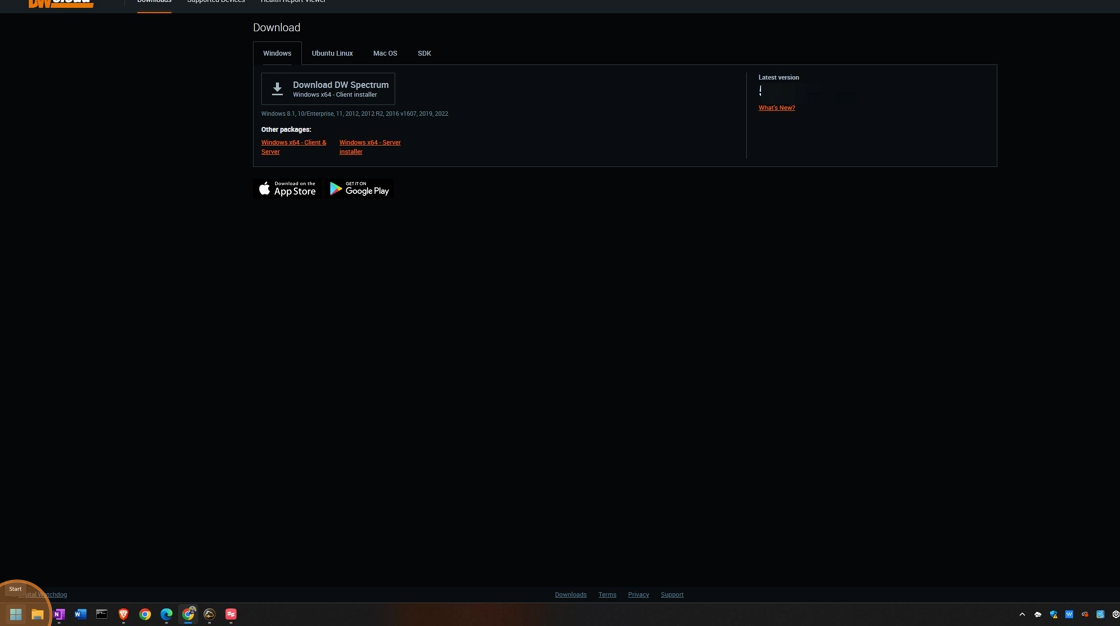This screenshot has width=1120, height=626.
Task: Click the Download on the App Store badge
Action: coord(287,189)
